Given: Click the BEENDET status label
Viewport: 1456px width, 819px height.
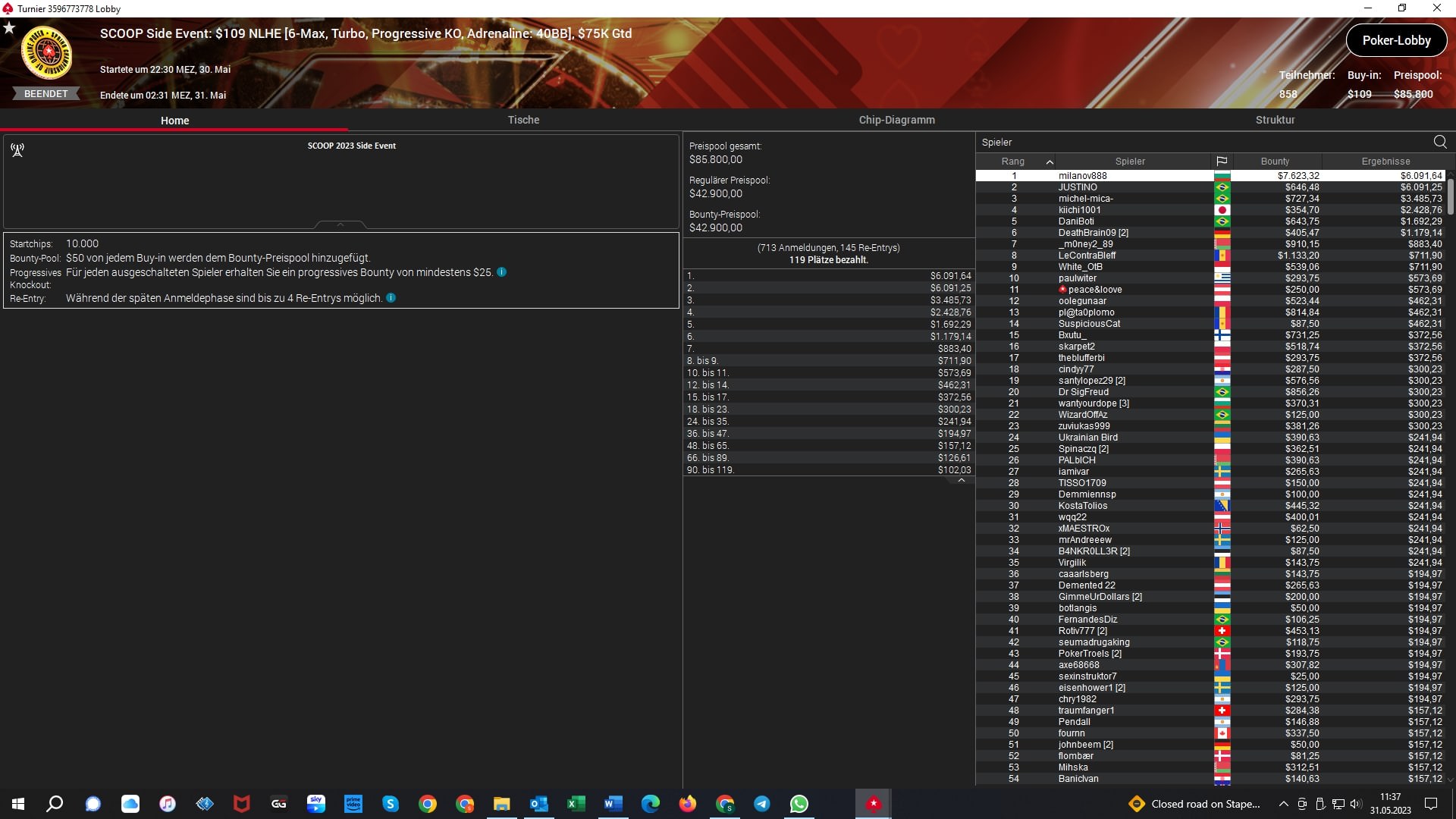Looking at the screenshot, I should pos(46,94).
